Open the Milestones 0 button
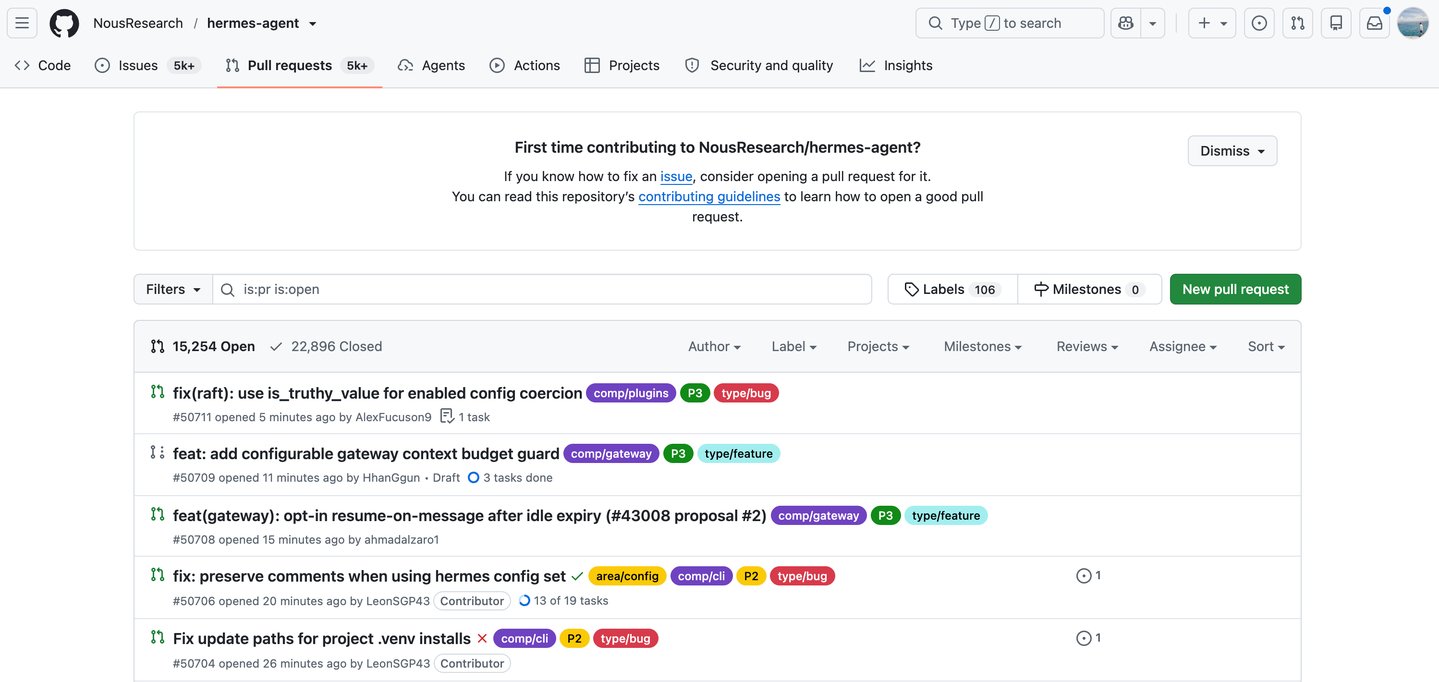 pos(1089,289)
